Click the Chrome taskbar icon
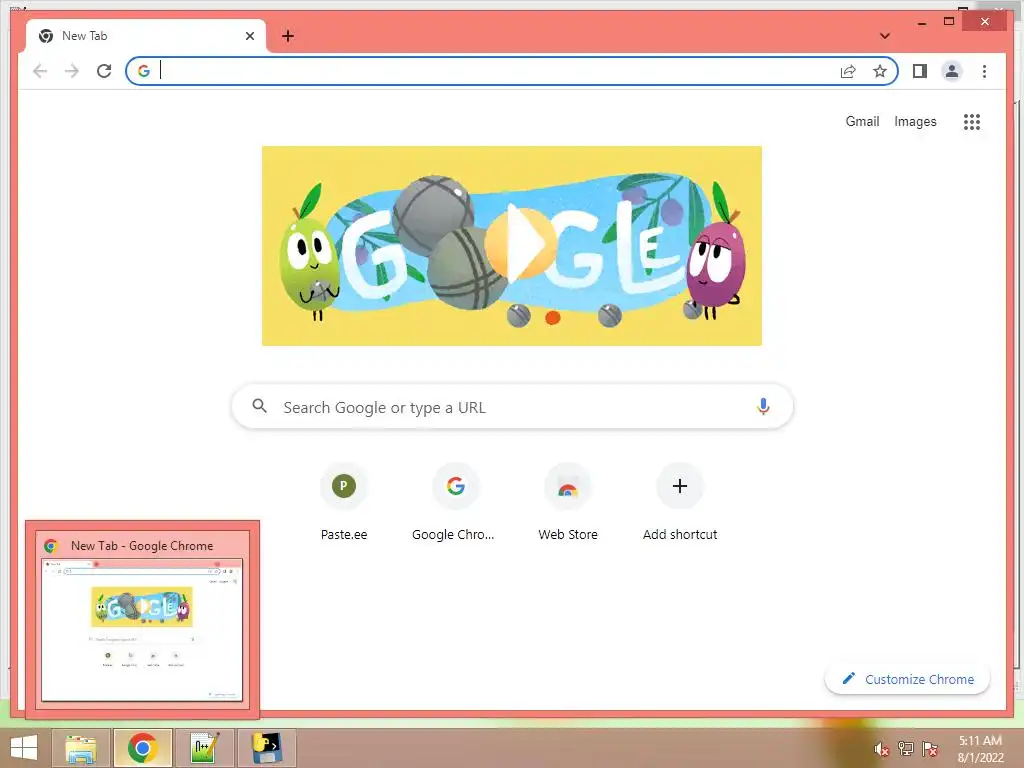This screenshot has height=768, width=1024. click(x=142, y=748)
